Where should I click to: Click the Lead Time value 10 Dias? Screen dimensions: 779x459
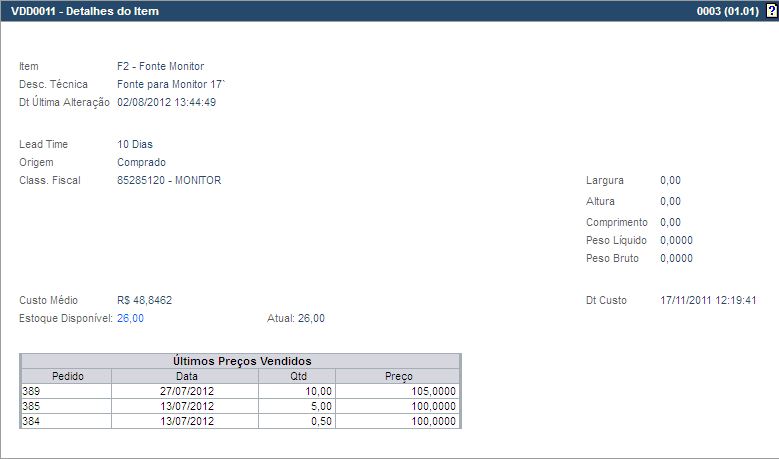pyautogui.click(x=135, y=144)
